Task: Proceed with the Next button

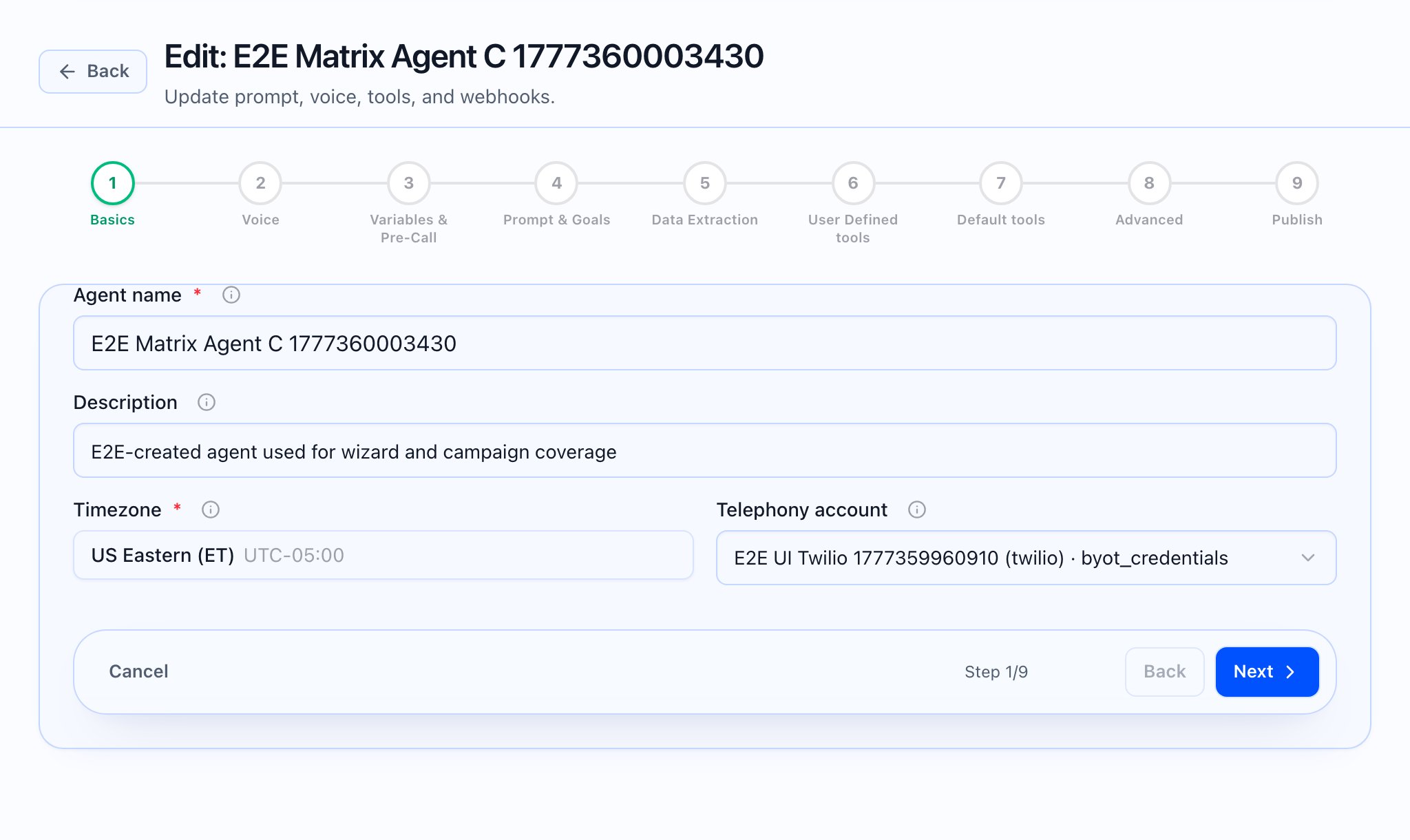Action: (x=1267, y=672)
